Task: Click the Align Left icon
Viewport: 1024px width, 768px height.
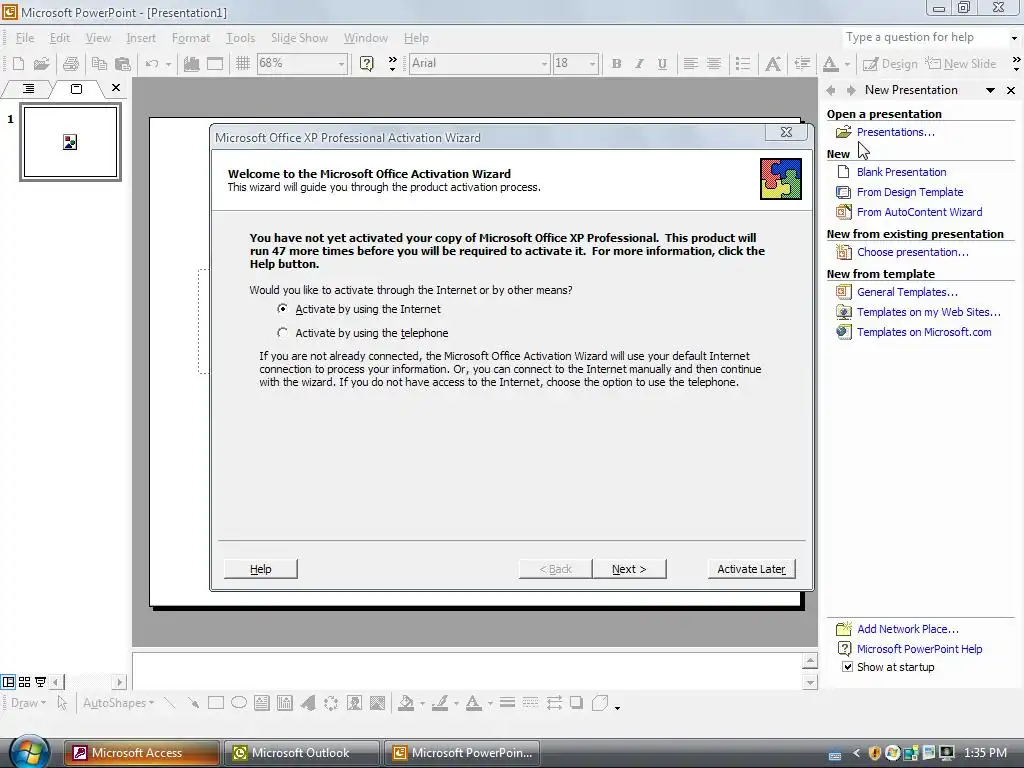Action: tap(690, 63)
